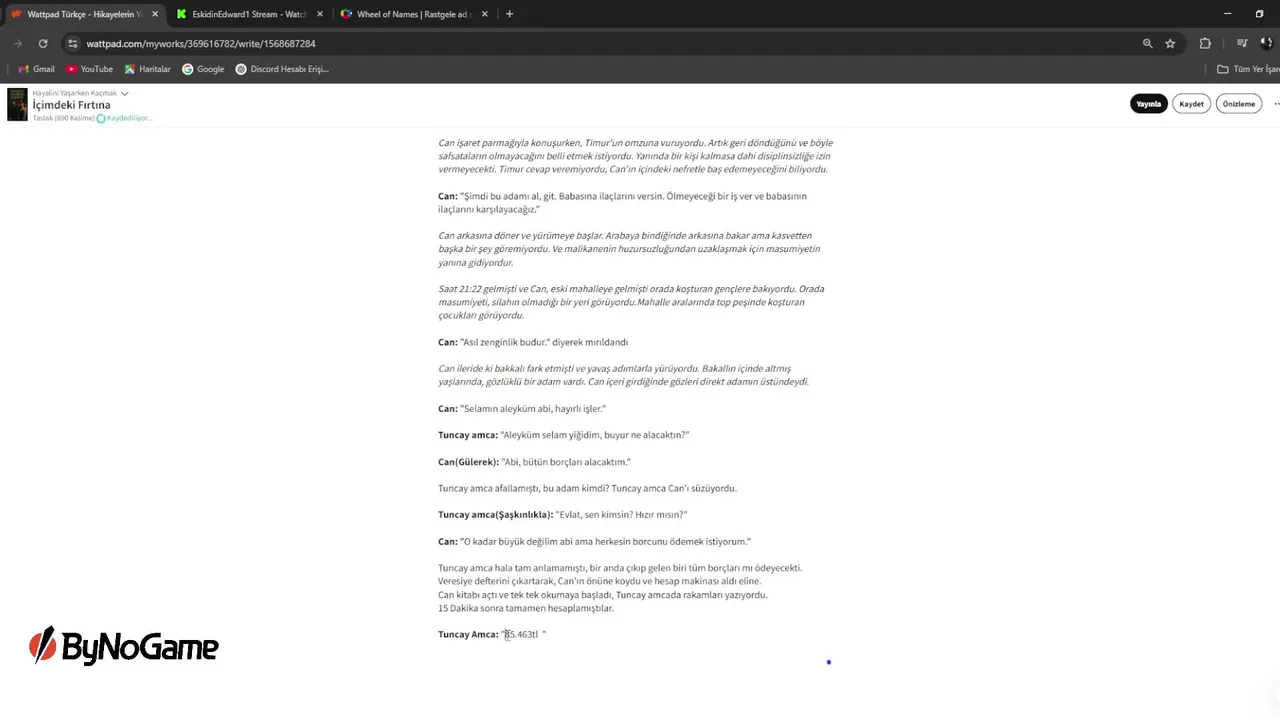This screenshot has width=1280, height=720.
Task: Switch to the Wattpad Türkçe tab
Action: click(x=82, y=14)
